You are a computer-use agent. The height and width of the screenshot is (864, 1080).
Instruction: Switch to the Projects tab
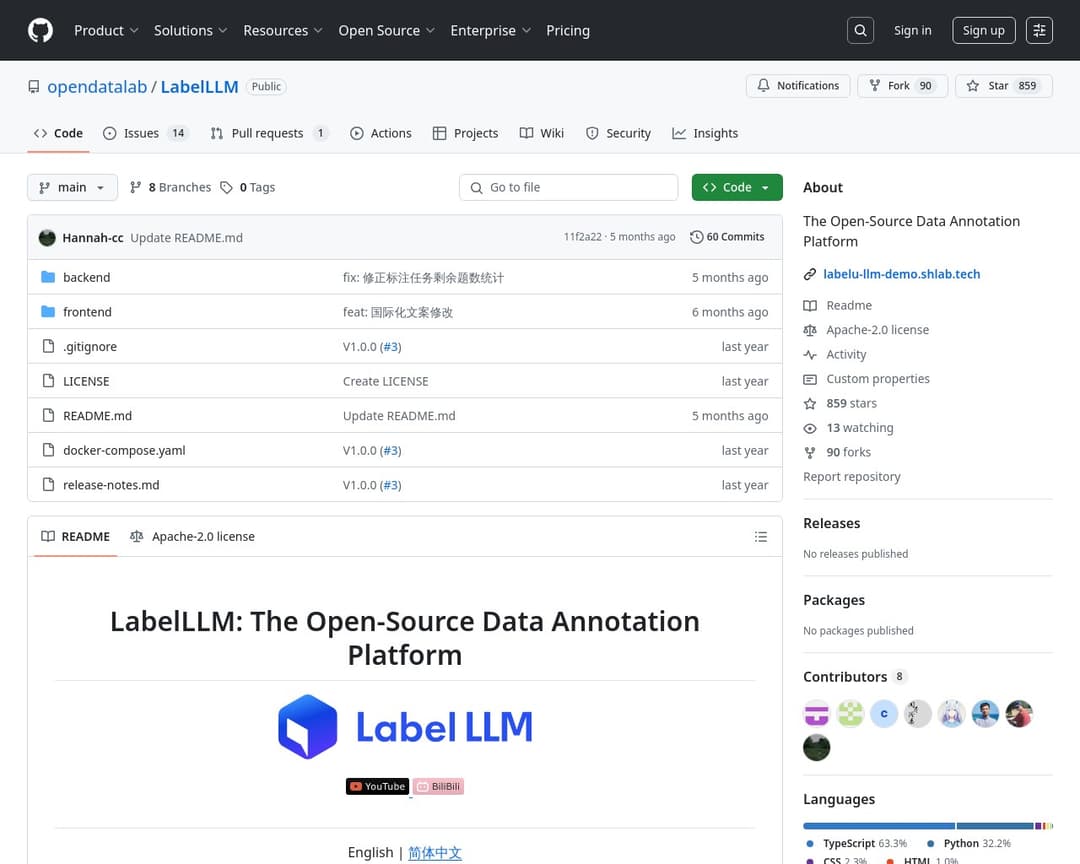[465, 133]
